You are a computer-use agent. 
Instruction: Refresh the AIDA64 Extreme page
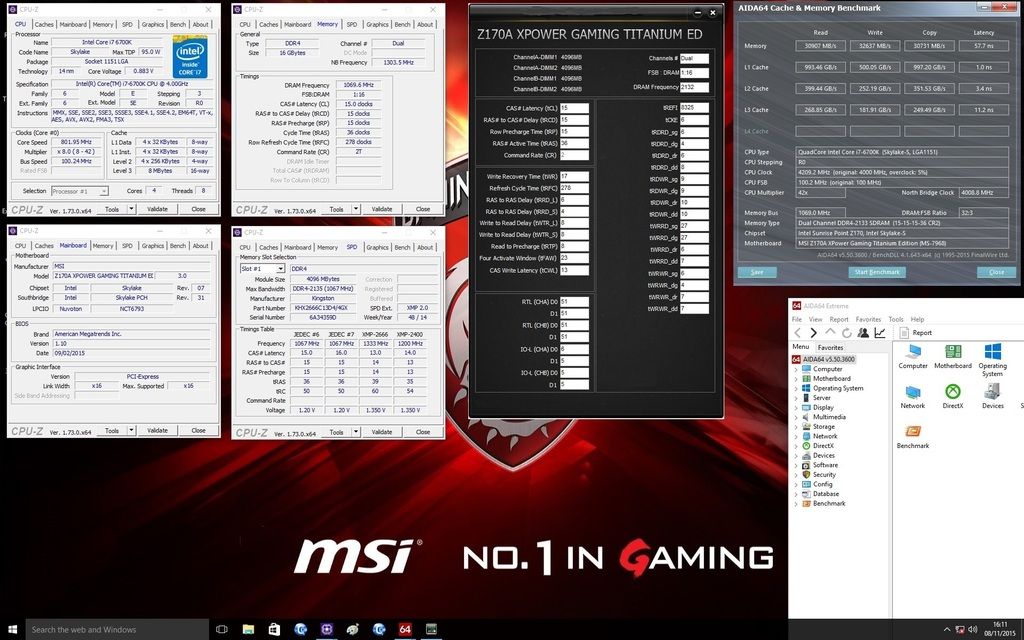click(x=846, y=333)
